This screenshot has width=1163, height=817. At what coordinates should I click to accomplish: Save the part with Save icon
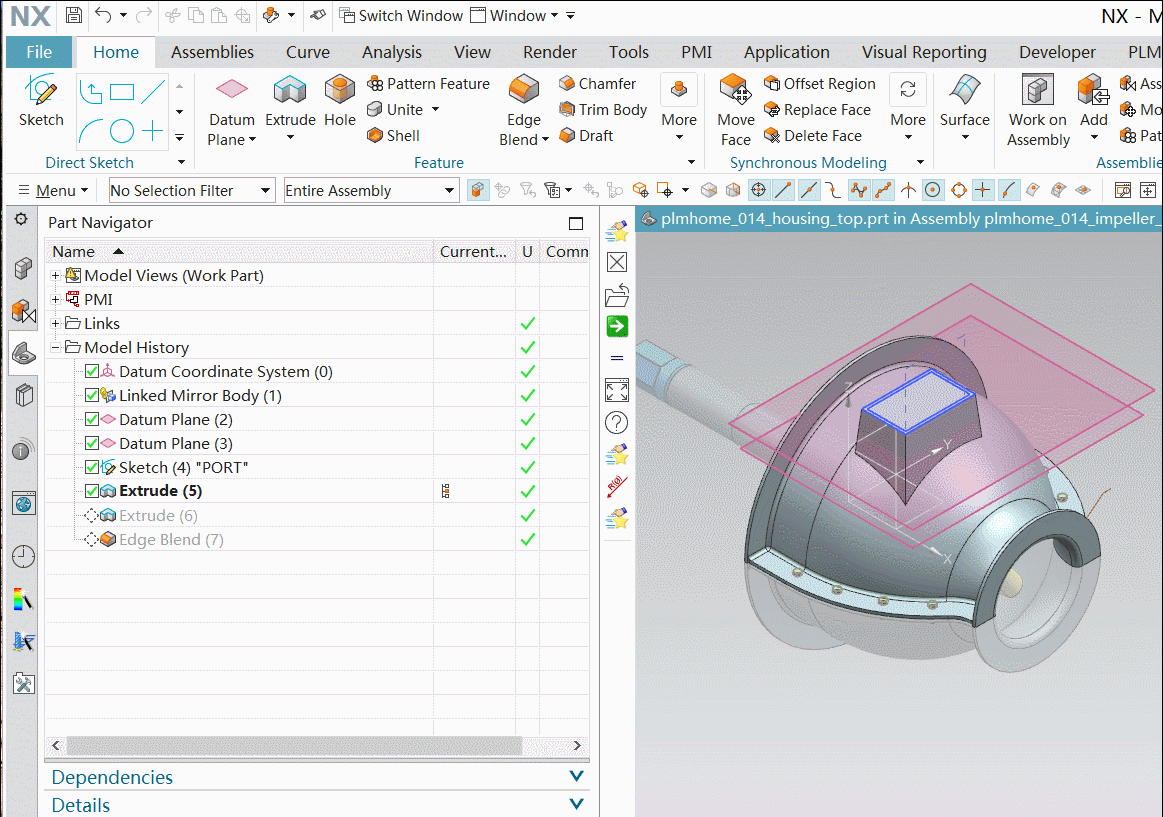[x=73, y=15]
